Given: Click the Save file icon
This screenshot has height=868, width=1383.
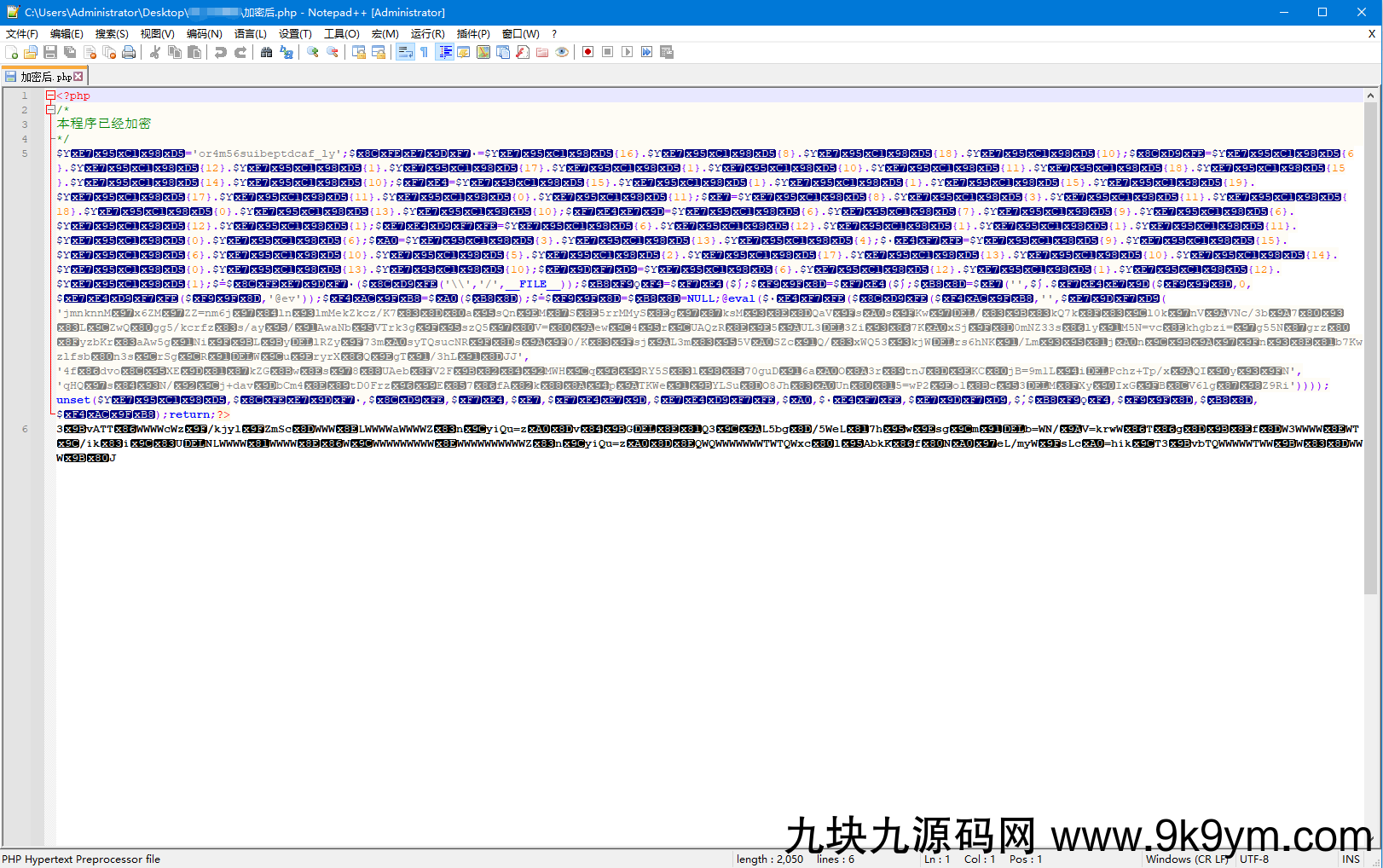Looking at the screenshot, I should (x=50, y=53).
